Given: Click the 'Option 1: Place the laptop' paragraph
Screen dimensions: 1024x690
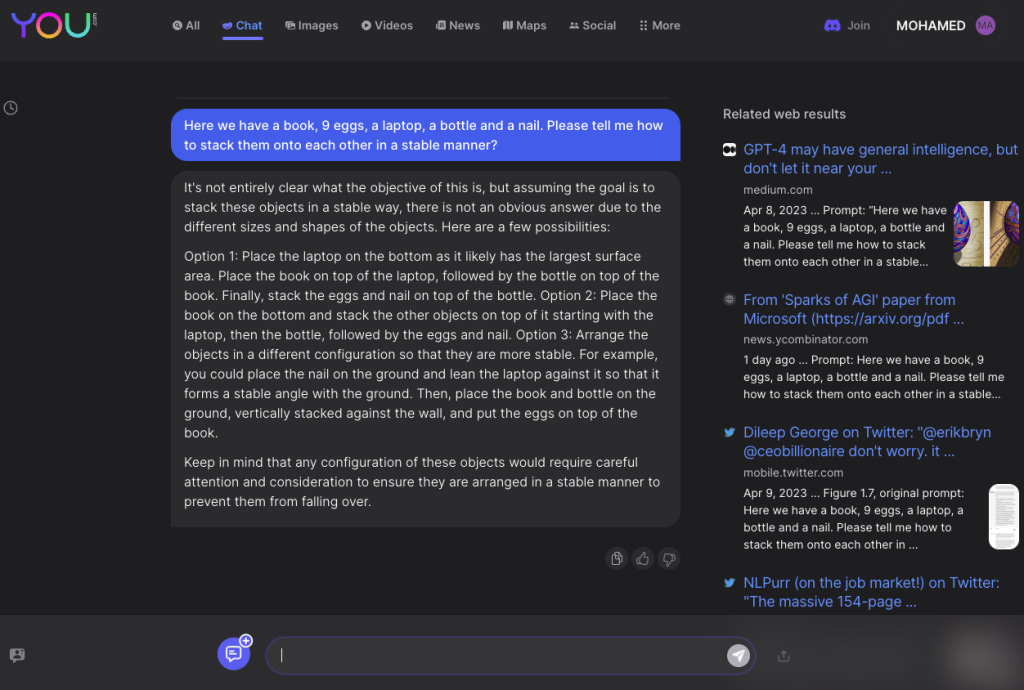Looking at the screenshot, I should tap(422, 344).
